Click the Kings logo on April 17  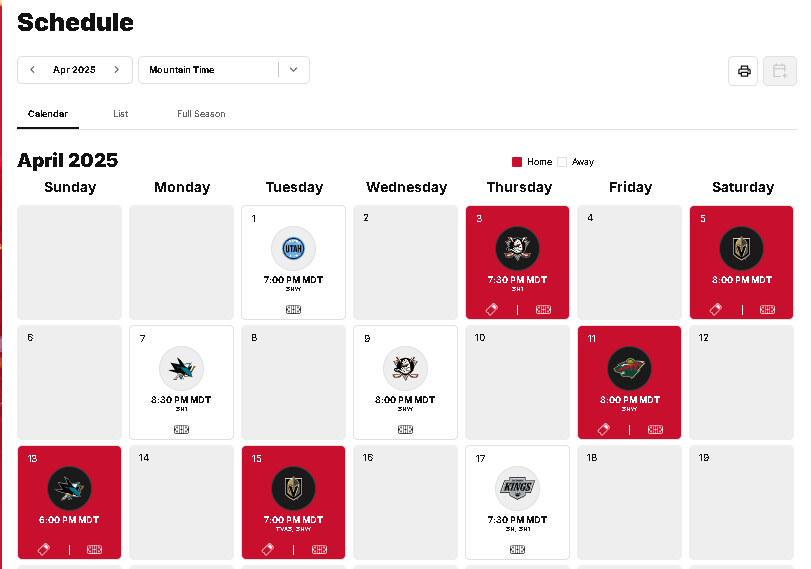(517, 488)
